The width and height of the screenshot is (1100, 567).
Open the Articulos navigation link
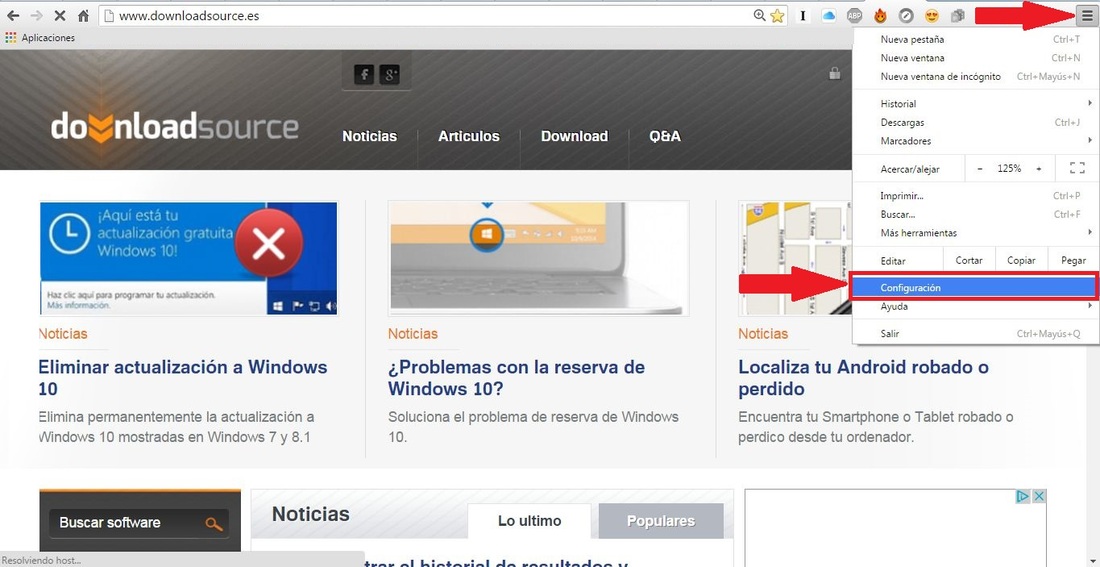click(469, 136)
